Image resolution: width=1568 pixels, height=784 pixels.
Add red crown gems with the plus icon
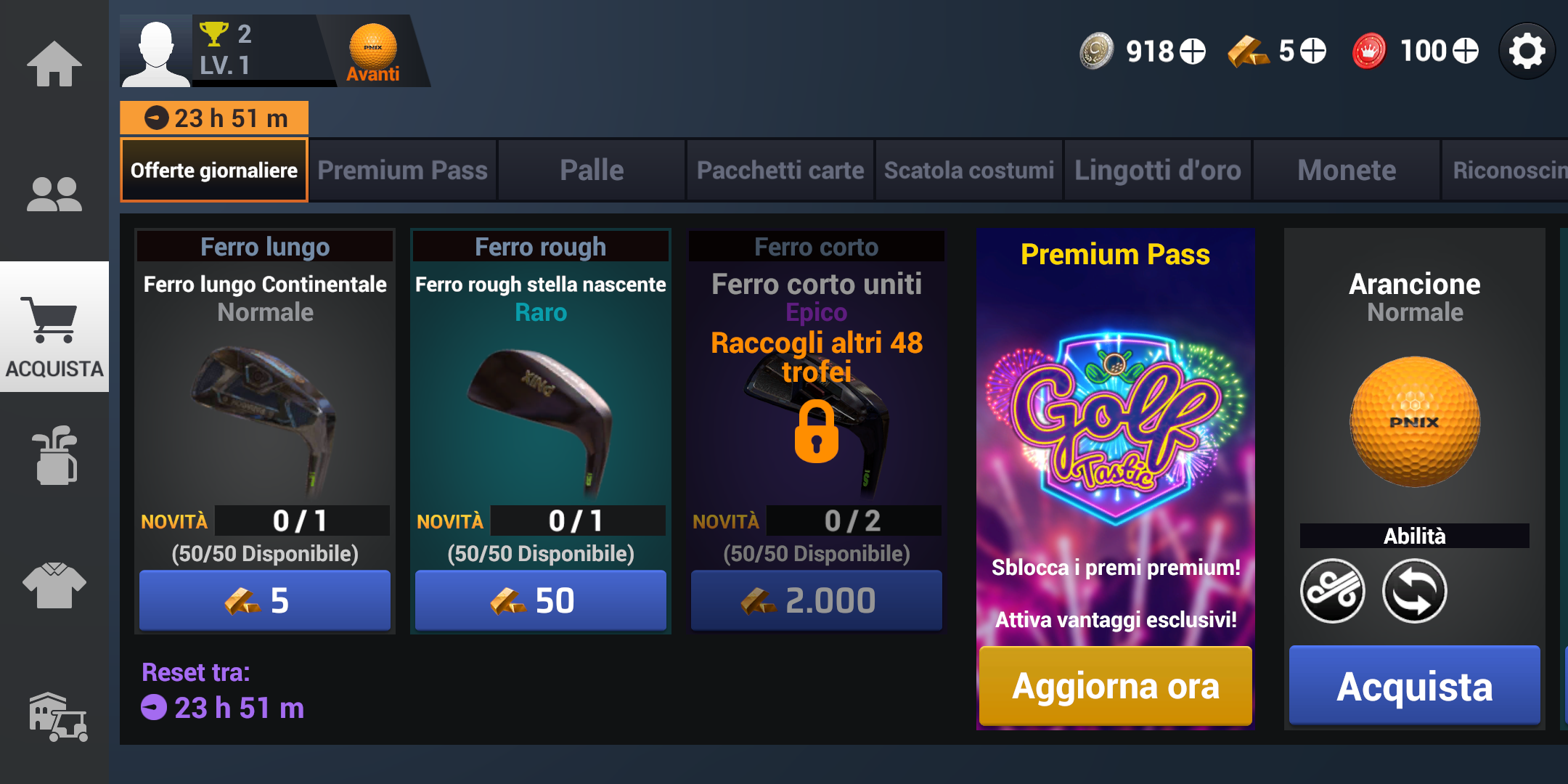(1465, 51)
